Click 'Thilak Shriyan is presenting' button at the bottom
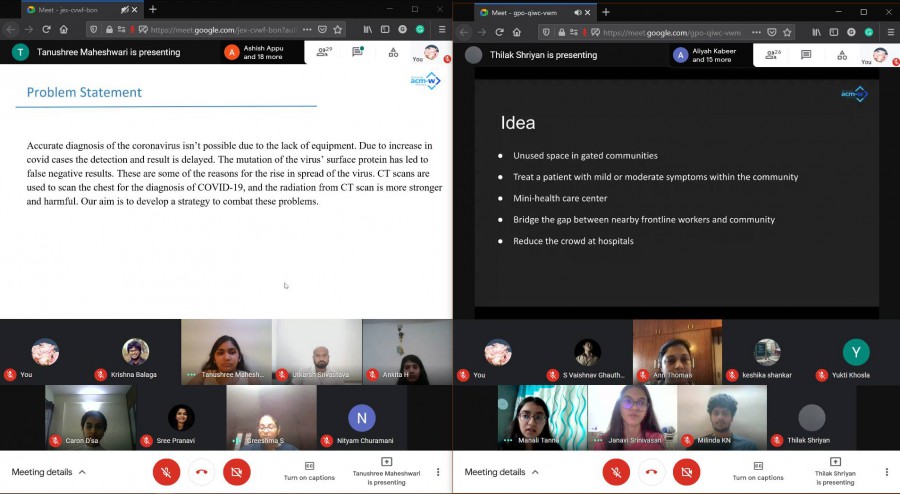 pos(835,471)
